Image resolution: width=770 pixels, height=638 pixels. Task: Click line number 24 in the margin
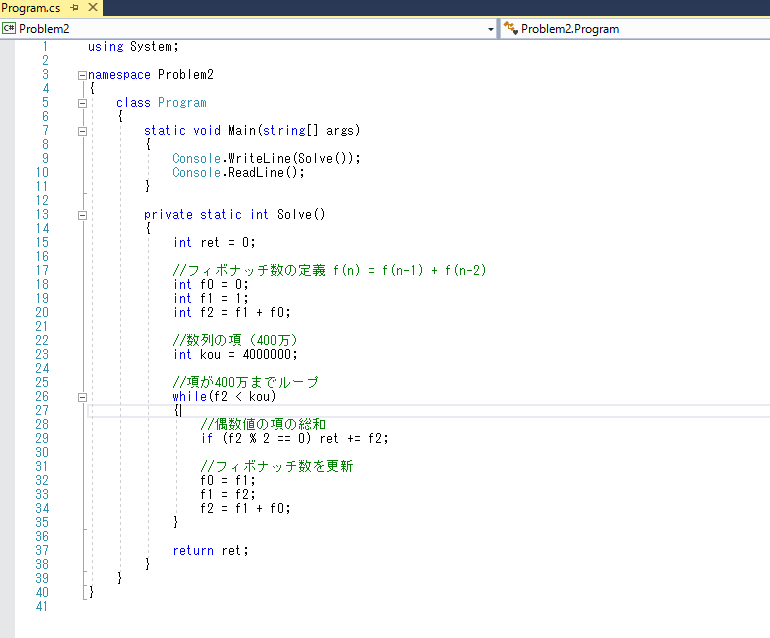[42, 368]
